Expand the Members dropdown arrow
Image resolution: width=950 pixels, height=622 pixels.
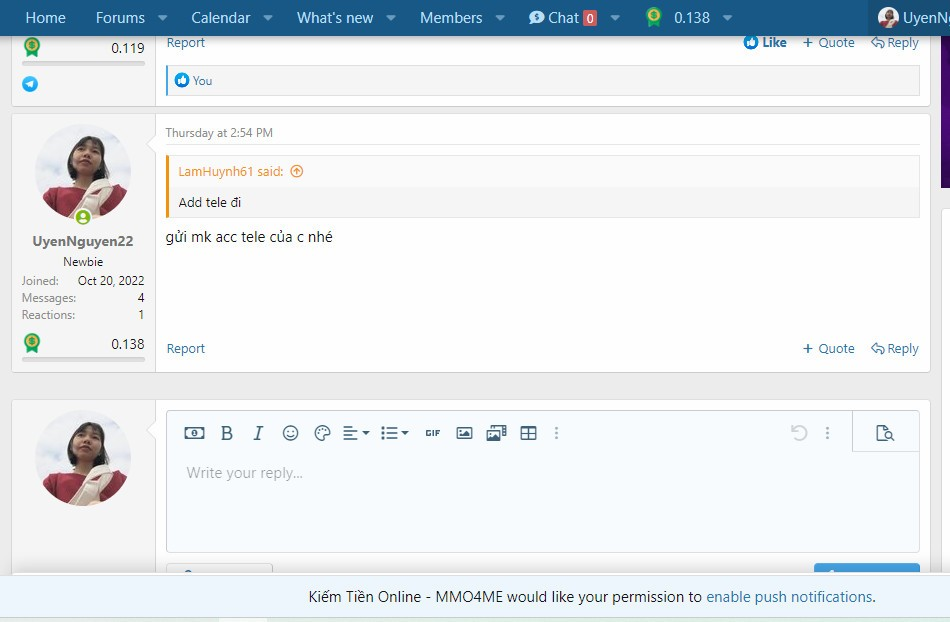click(500, 18)
